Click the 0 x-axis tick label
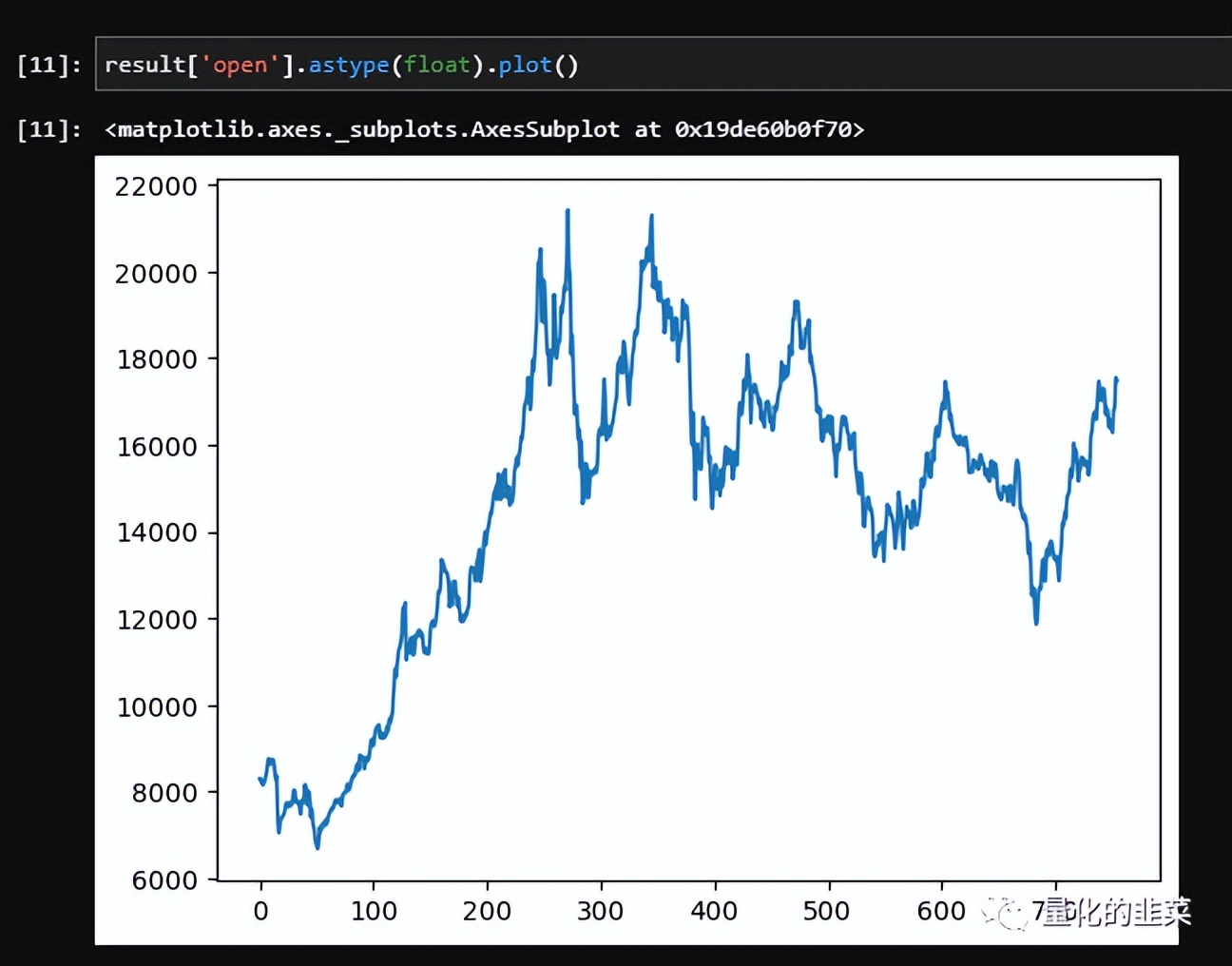Screen dimensions: 1232x966 (x=260, y=911)
